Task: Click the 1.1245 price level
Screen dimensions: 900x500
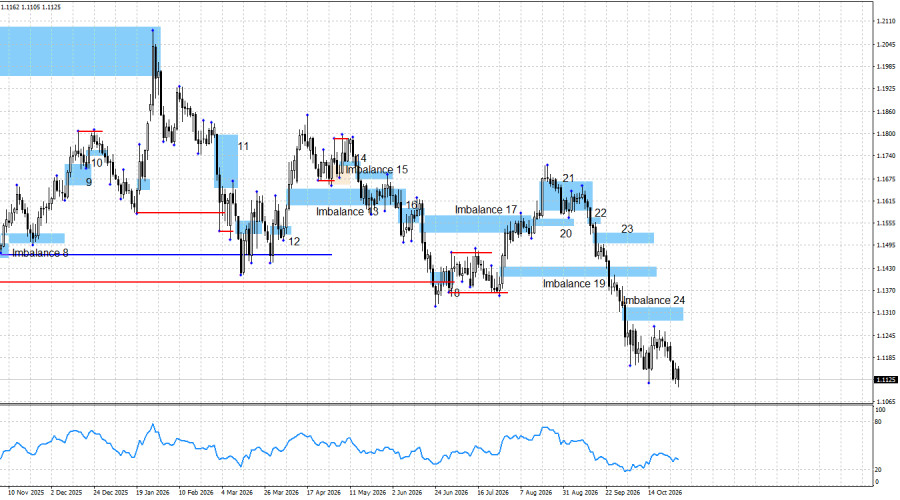Action: click(885, 335)
